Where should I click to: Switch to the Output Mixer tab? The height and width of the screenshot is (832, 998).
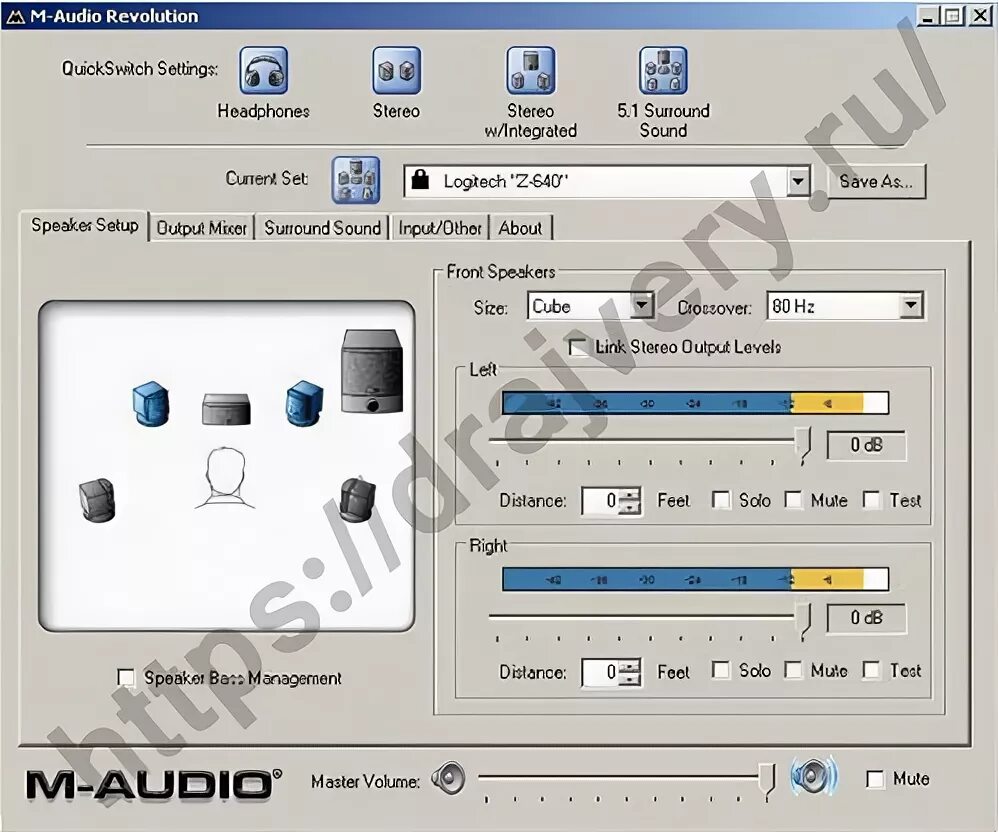(x=202, y=228)
